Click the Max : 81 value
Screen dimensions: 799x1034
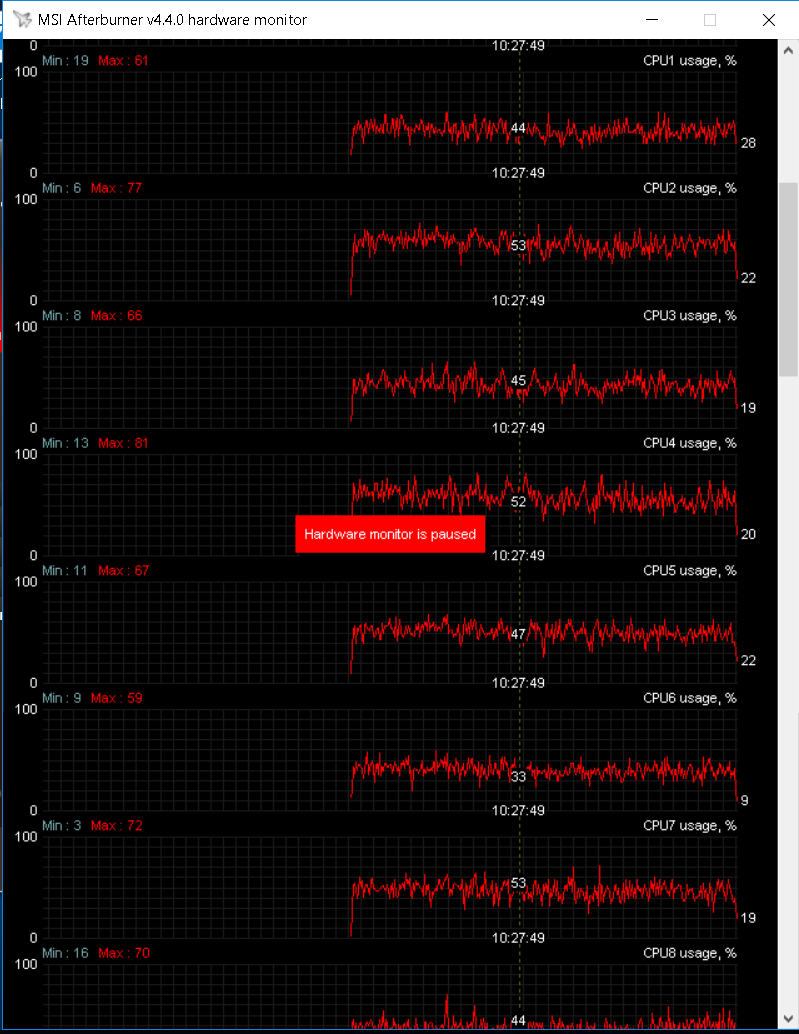click(123, 443)
